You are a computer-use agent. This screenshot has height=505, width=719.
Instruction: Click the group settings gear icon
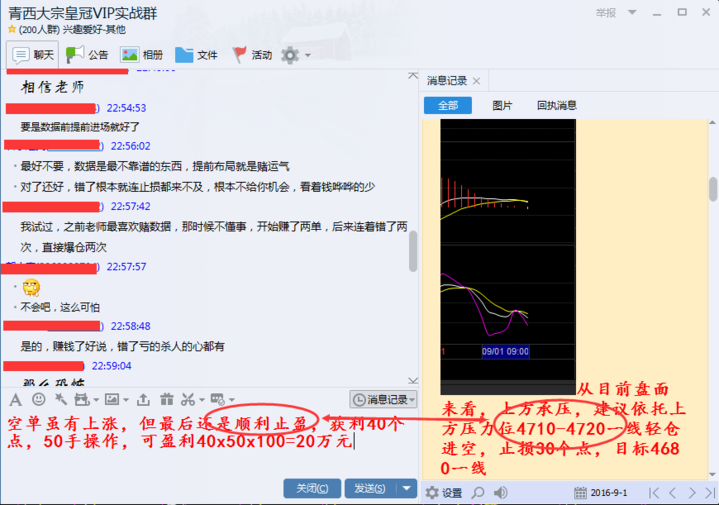[290, 55]
